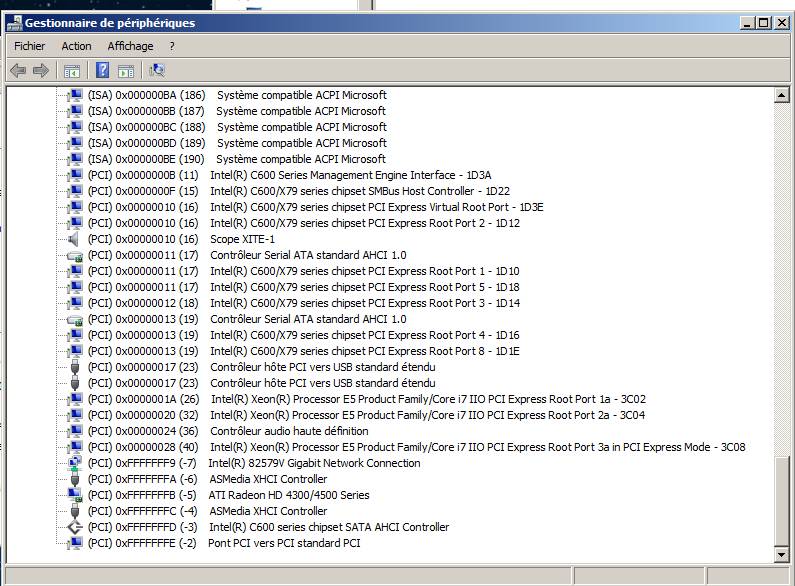
Task: Select Intel(R) 82579V Gigabit Network Connection
Action: click(254, 463)
